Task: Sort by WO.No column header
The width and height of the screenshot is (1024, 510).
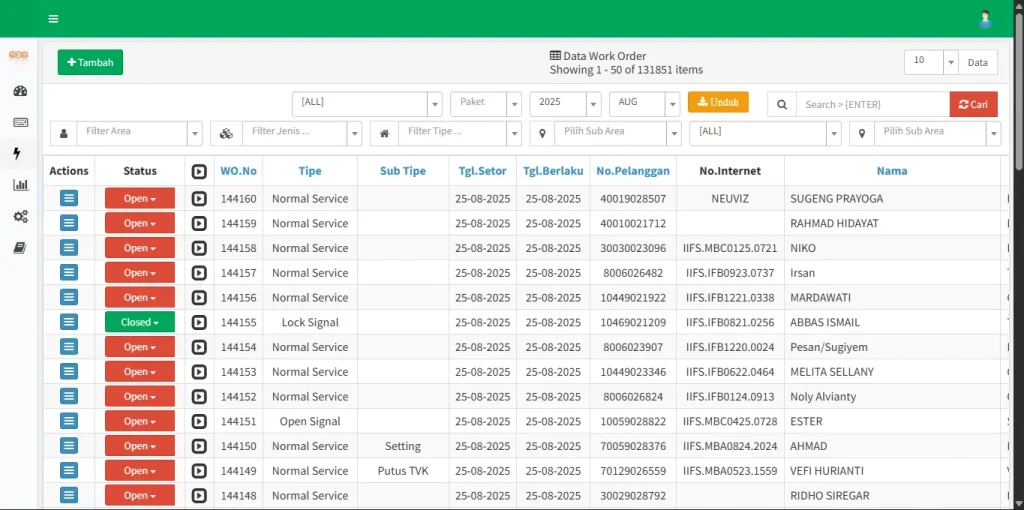Action: point(238,171)
